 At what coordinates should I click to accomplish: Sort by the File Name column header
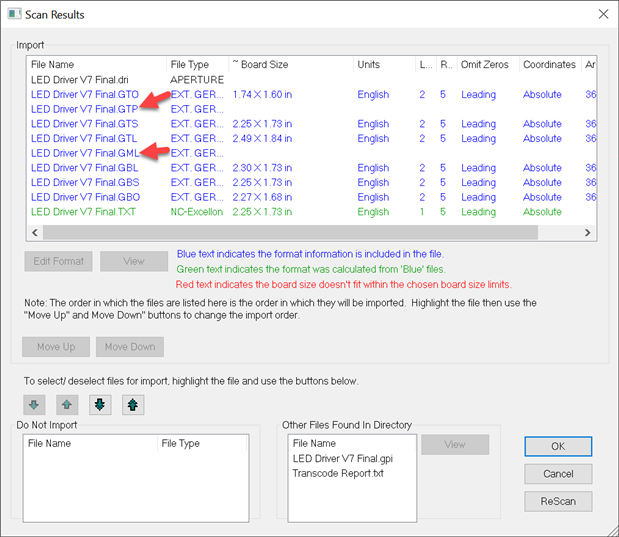pyautogui.click(x=97, y=64)
